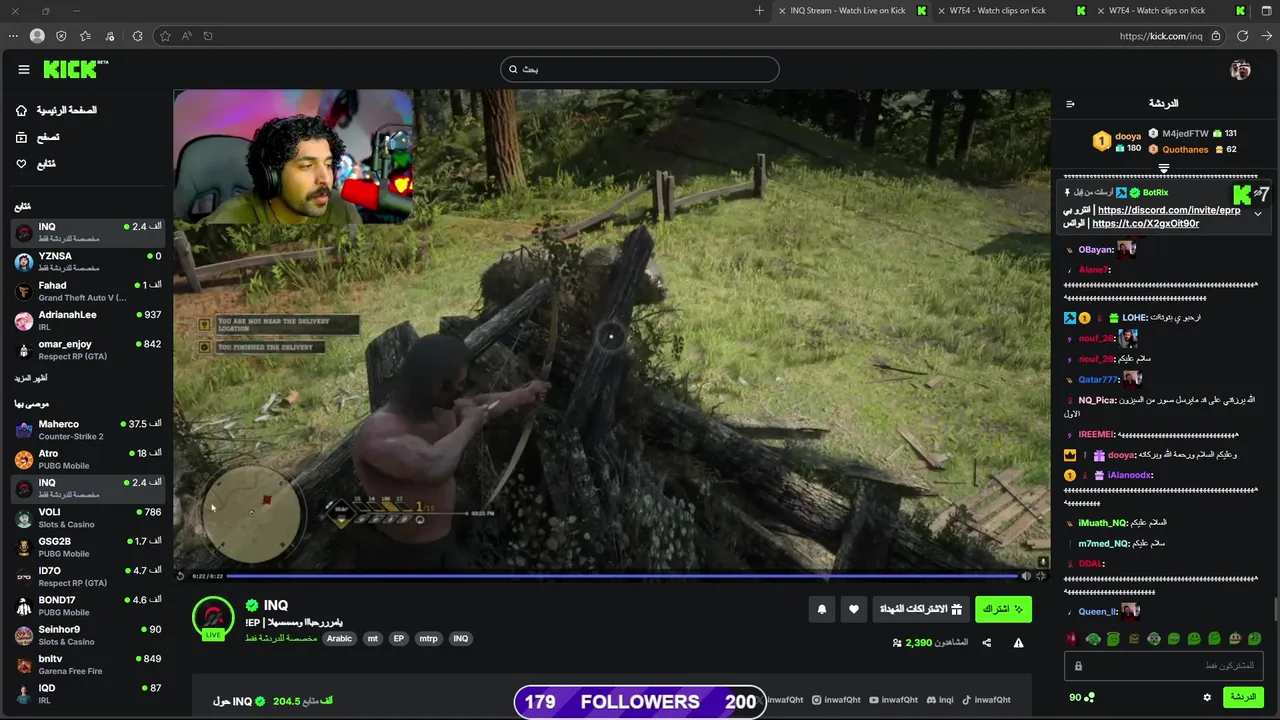Open the Kick hamburger menu

(x=24, y=69)
